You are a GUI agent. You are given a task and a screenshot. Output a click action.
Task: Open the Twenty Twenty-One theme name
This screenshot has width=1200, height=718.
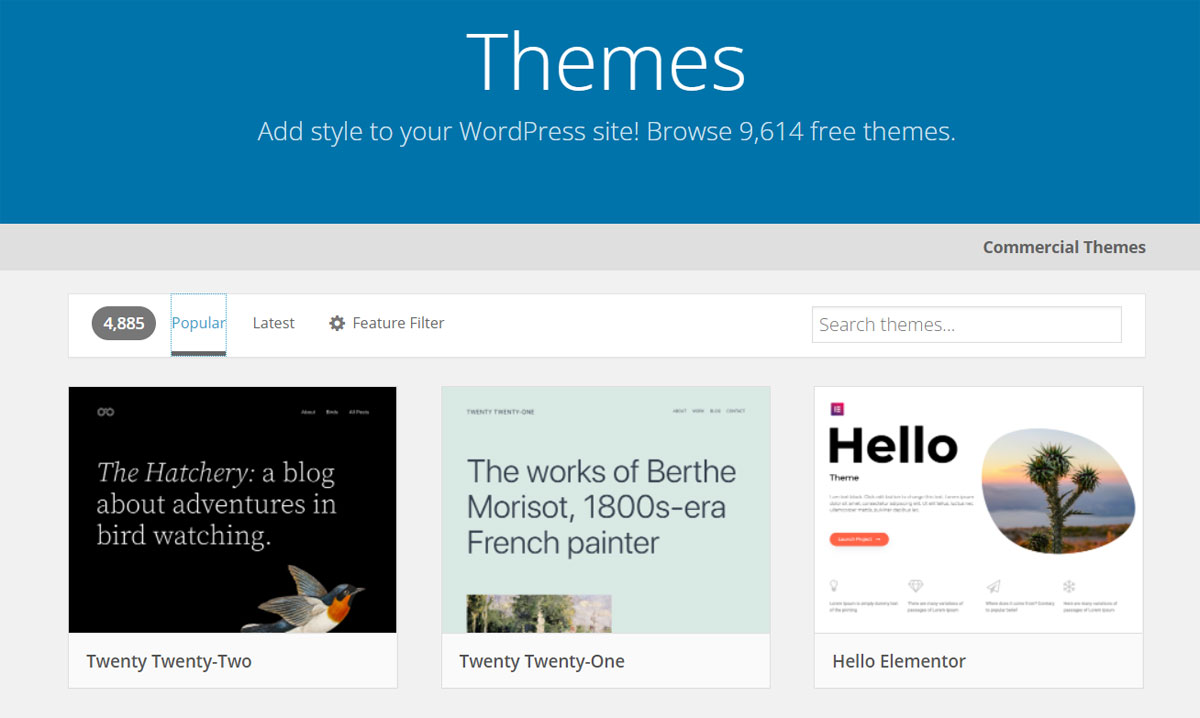(541, 661)
